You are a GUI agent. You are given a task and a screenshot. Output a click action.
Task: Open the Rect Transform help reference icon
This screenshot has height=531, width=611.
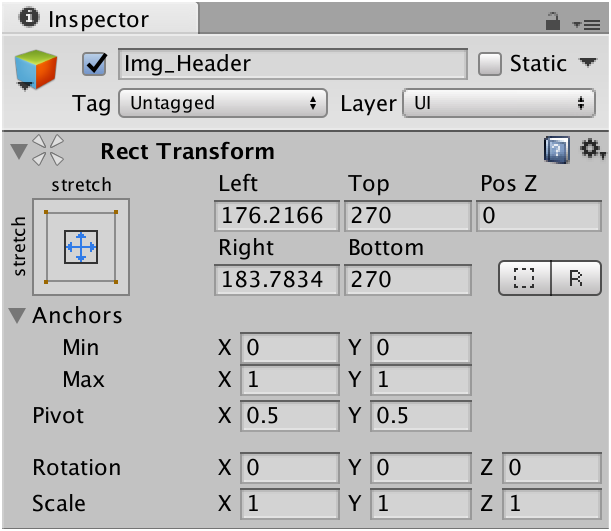click(x=557, y=151)
